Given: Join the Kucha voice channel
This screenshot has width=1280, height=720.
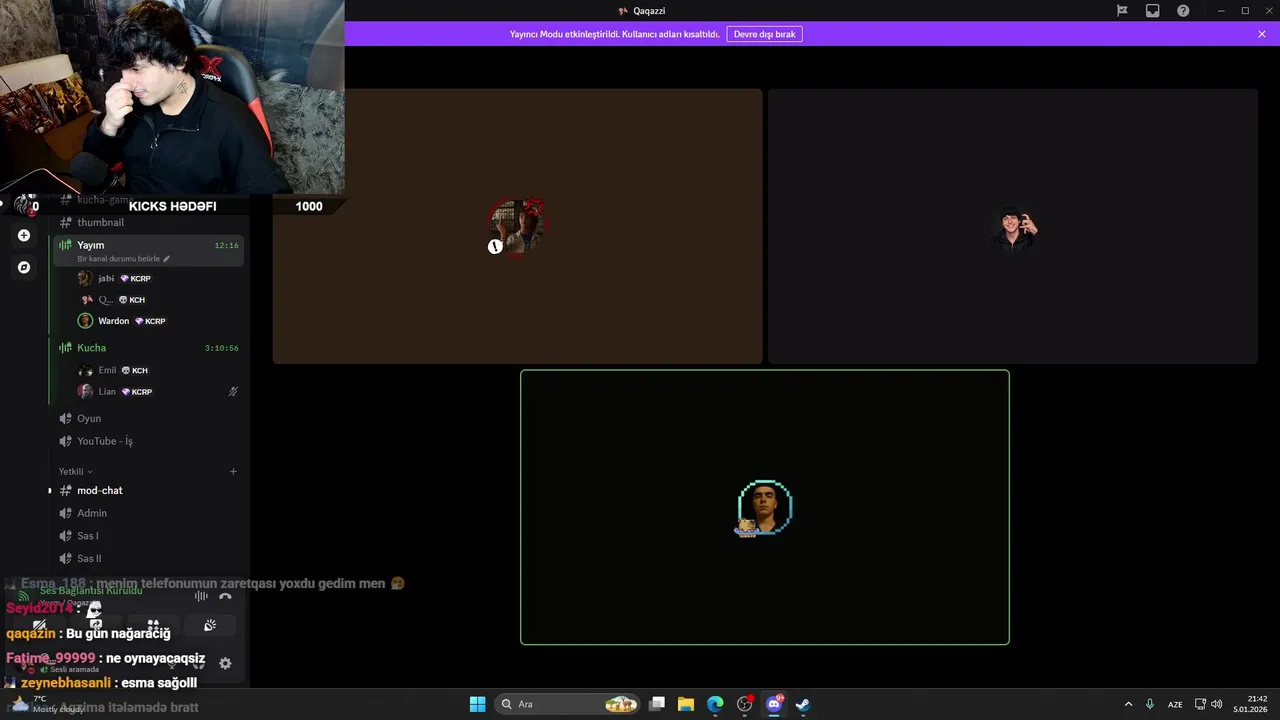Looking at the screenshot, I should coord(146,348).
